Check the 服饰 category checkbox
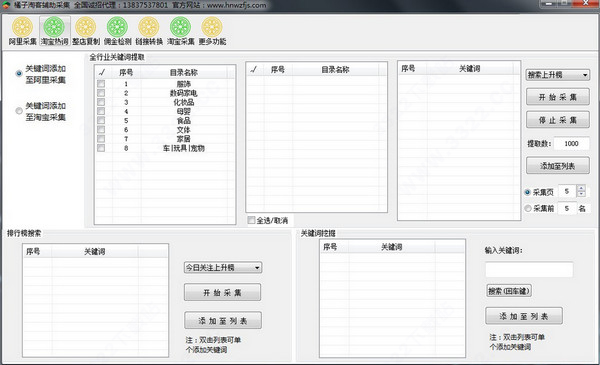This screenshot has width=600, height=365. tap(101, 83)
